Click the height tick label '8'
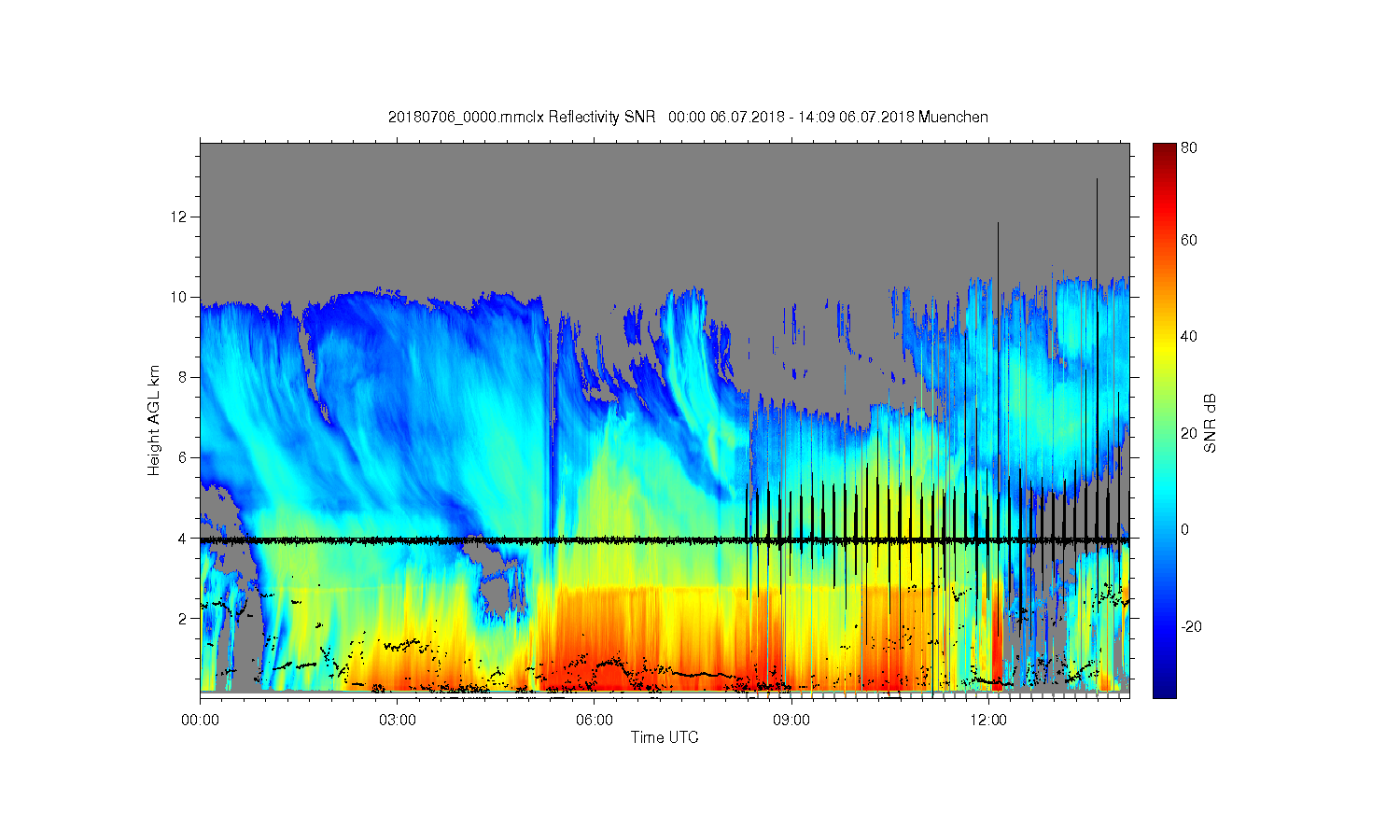This screenshot has height=840, width=1400. coord(184,378)
